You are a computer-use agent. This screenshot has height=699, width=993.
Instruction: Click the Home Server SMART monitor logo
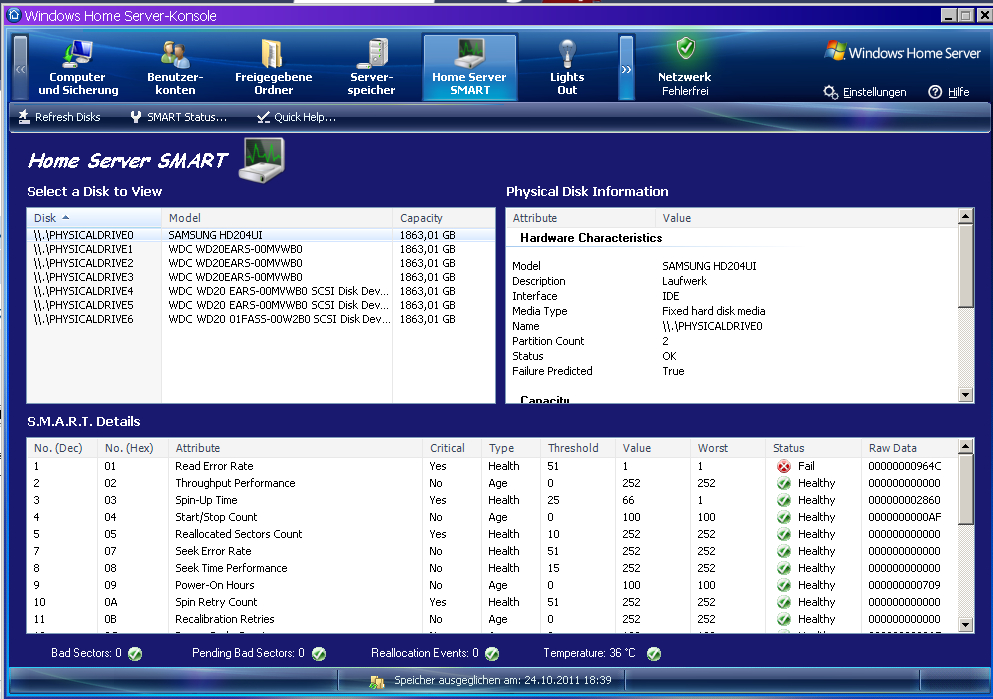(x=262, y=160)
